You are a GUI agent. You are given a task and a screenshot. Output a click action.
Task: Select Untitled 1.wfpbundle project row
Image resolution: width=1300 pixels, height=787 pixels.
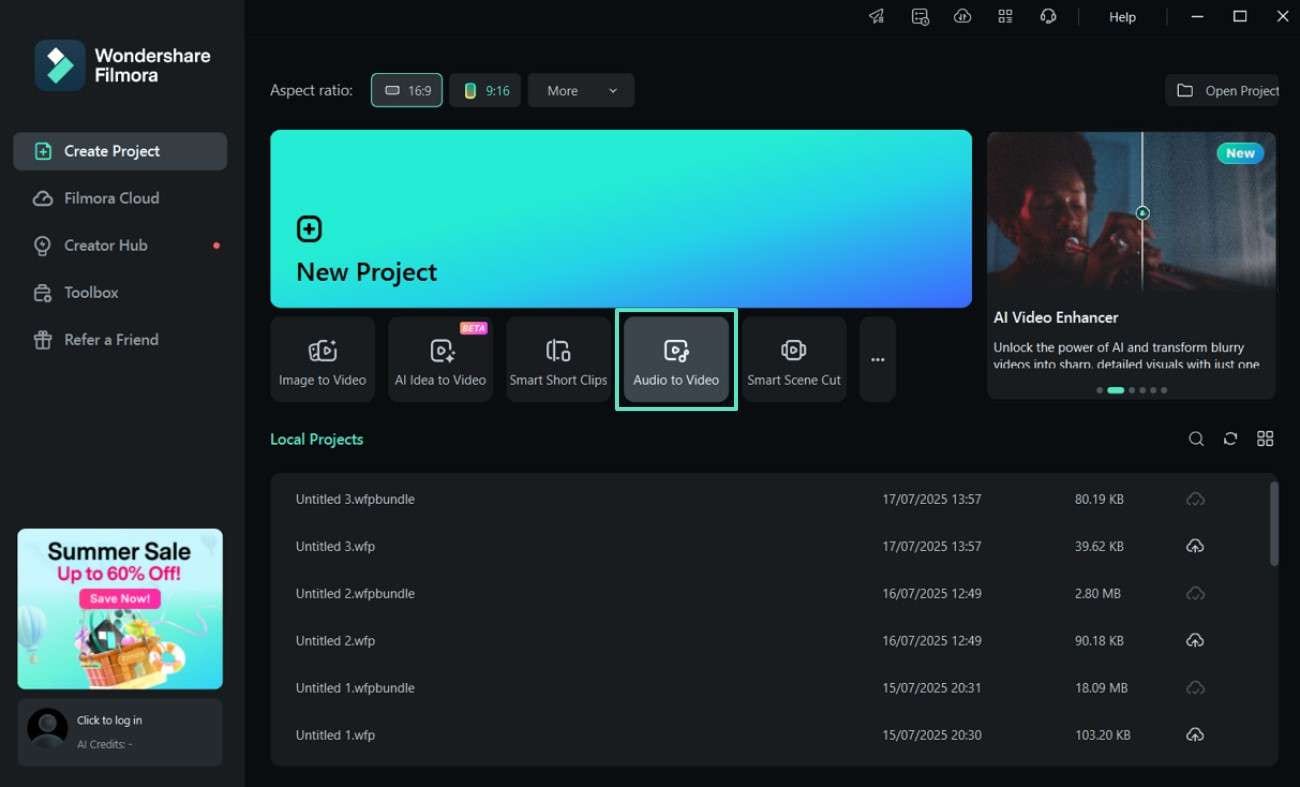(x=774, y=688)
